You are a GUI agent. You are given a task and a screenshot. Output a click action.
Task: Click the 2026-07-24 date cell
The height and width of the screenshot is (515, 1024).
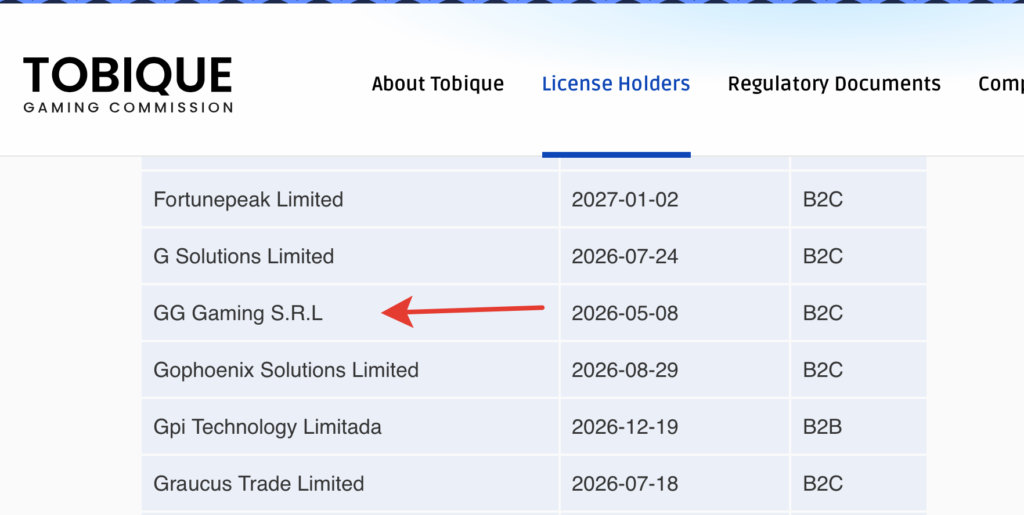click(624, 257)
